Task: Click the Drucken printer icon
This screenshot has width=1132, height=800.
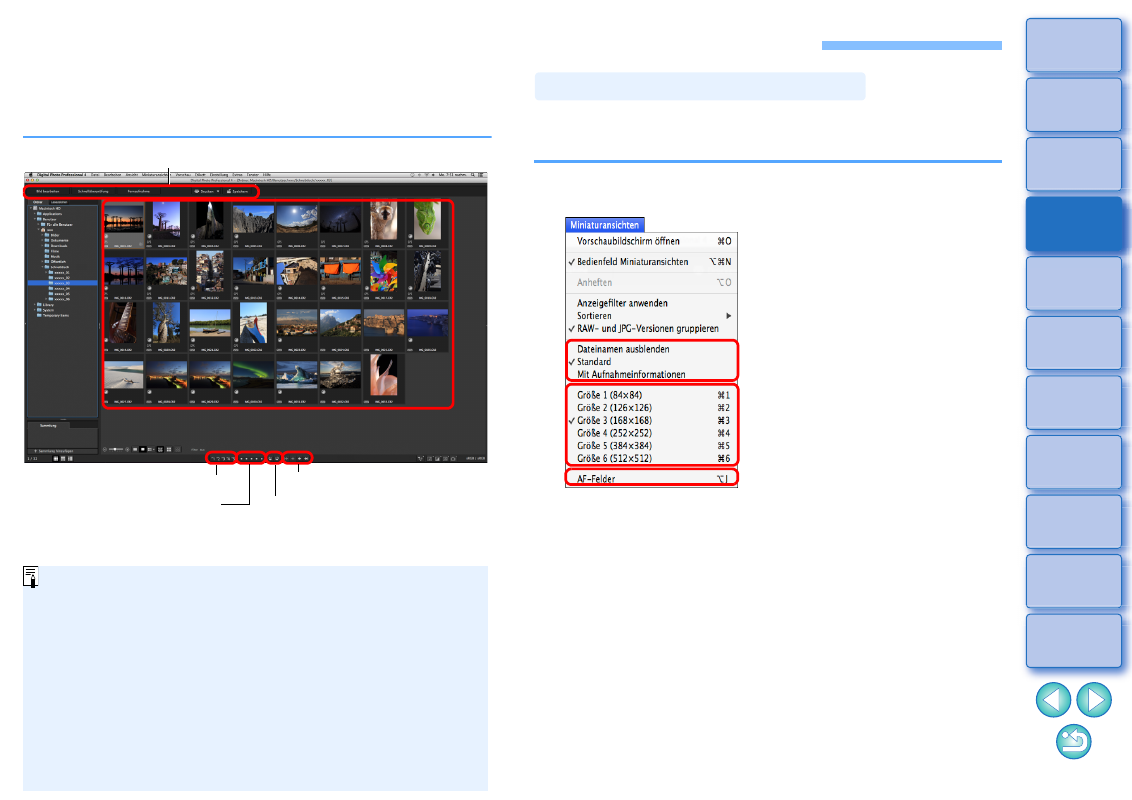Action: coord(197,191)
